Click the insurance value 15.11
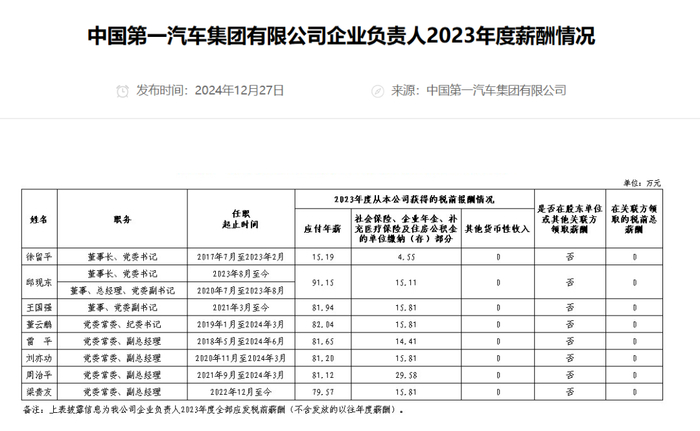The image size is (700, 431). [x=406, y=283]
